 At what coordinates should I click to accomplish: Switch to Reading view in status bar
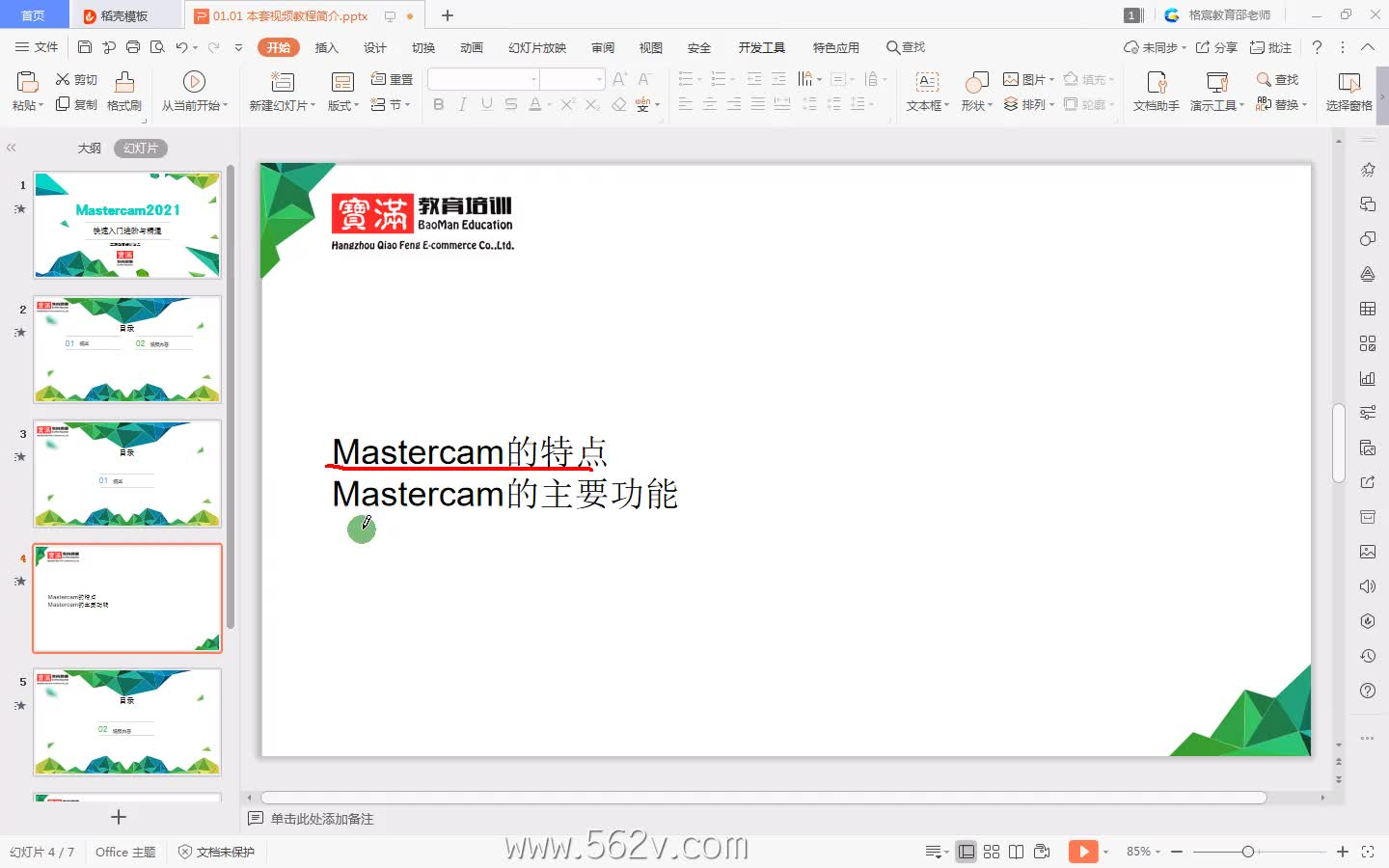coord(1017,852)
